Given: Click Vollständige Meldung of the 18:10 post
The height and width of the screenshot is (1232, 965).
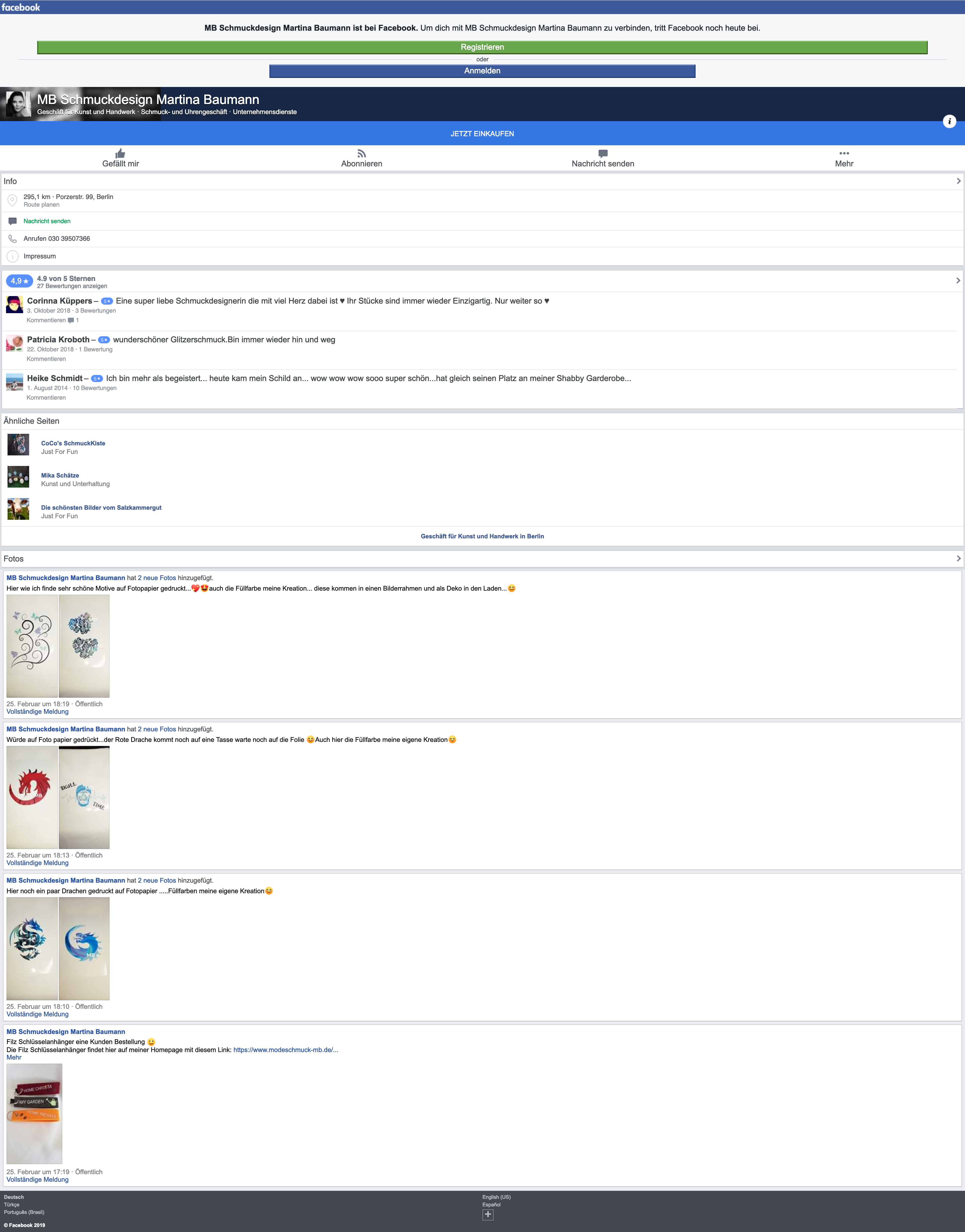Looking at the screenshot, I should pyautogui.click(x=37, y=1015).
